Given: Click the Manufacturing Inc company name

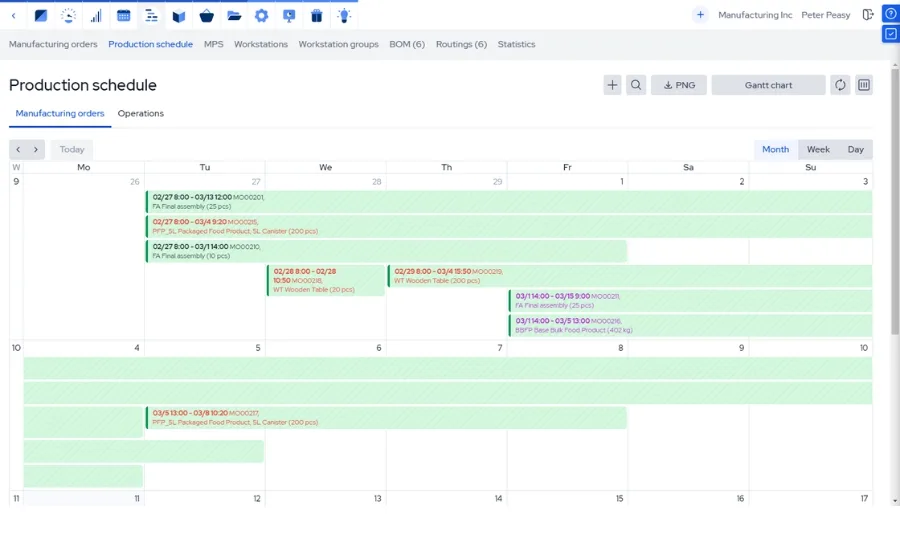Looking at the screenshot, I should (755, 15).
